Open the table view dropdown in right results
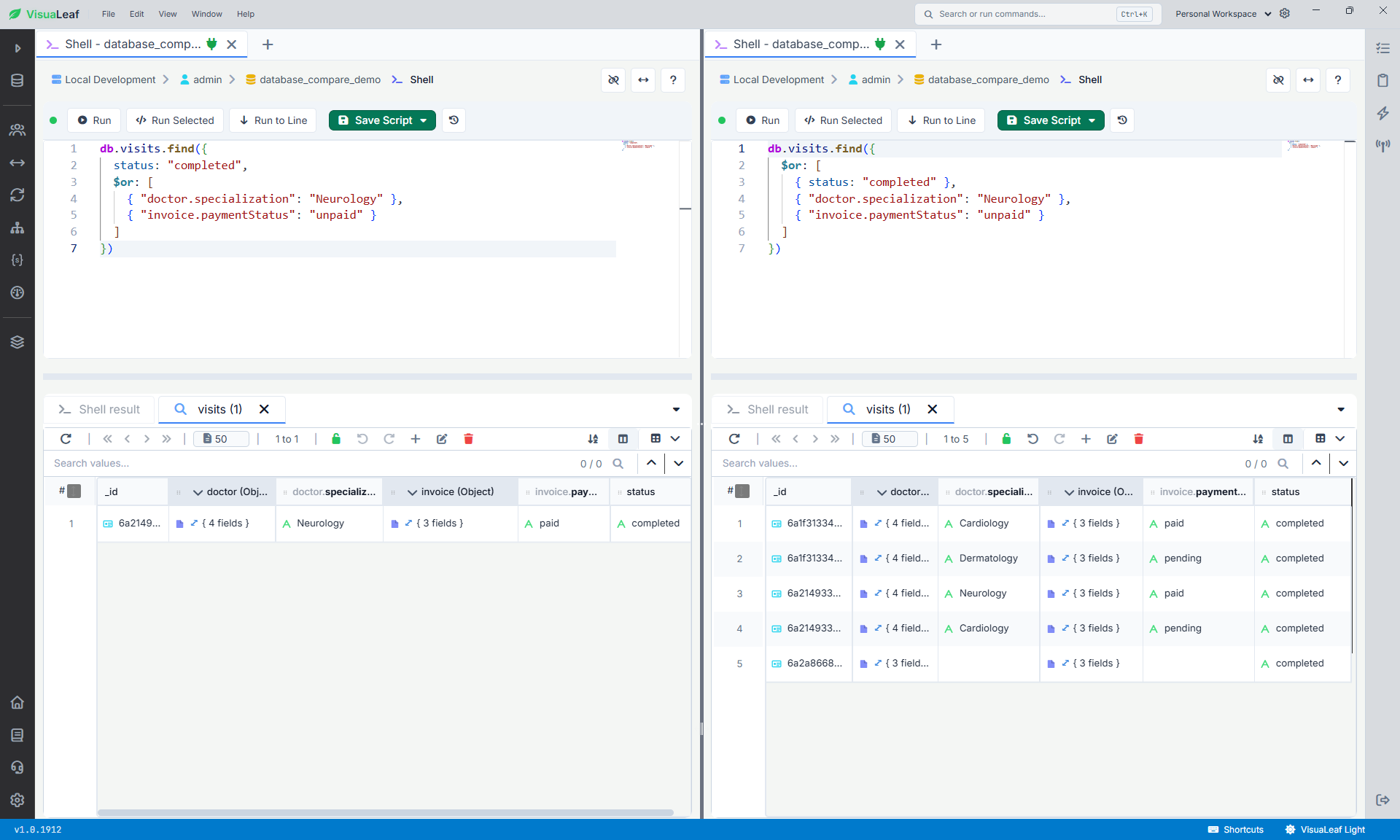1400x840 pixels. coord(1340,439)
